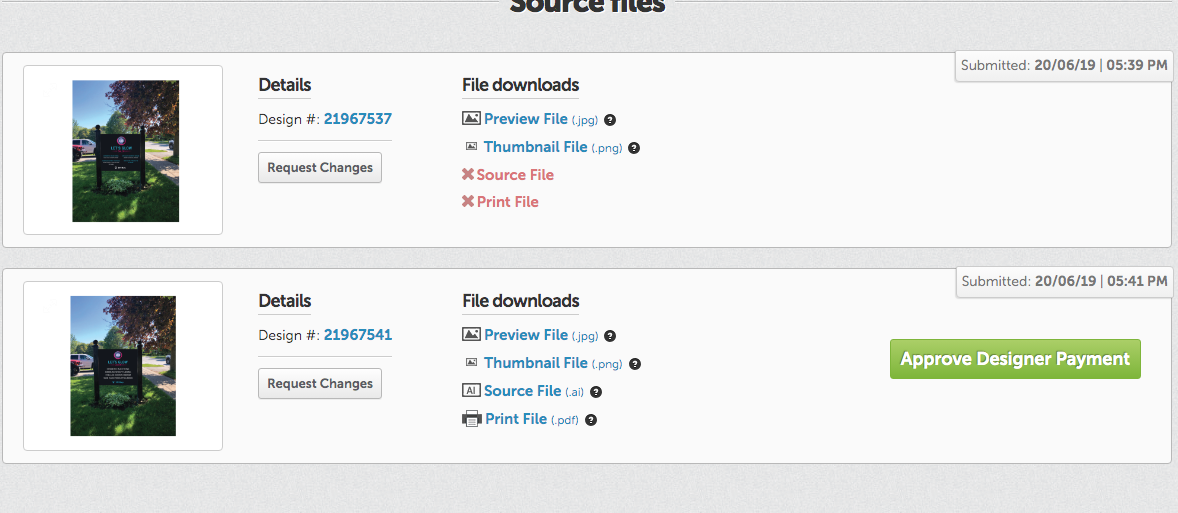Click image icon of first Preview File
Image resolution: width=1178 pixels, height=513 pixels.
pos(471,118)
